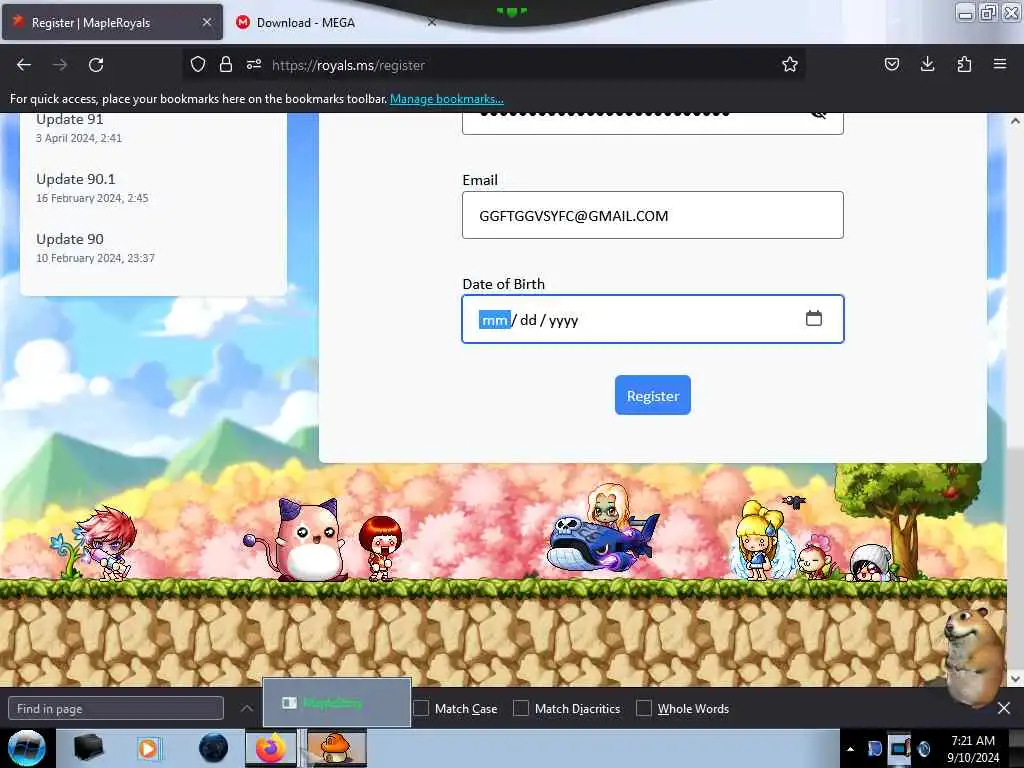Close the Register | MapleRoyals tab
The width and height of the screenshot is (1024, 768).
coord(206,22)
